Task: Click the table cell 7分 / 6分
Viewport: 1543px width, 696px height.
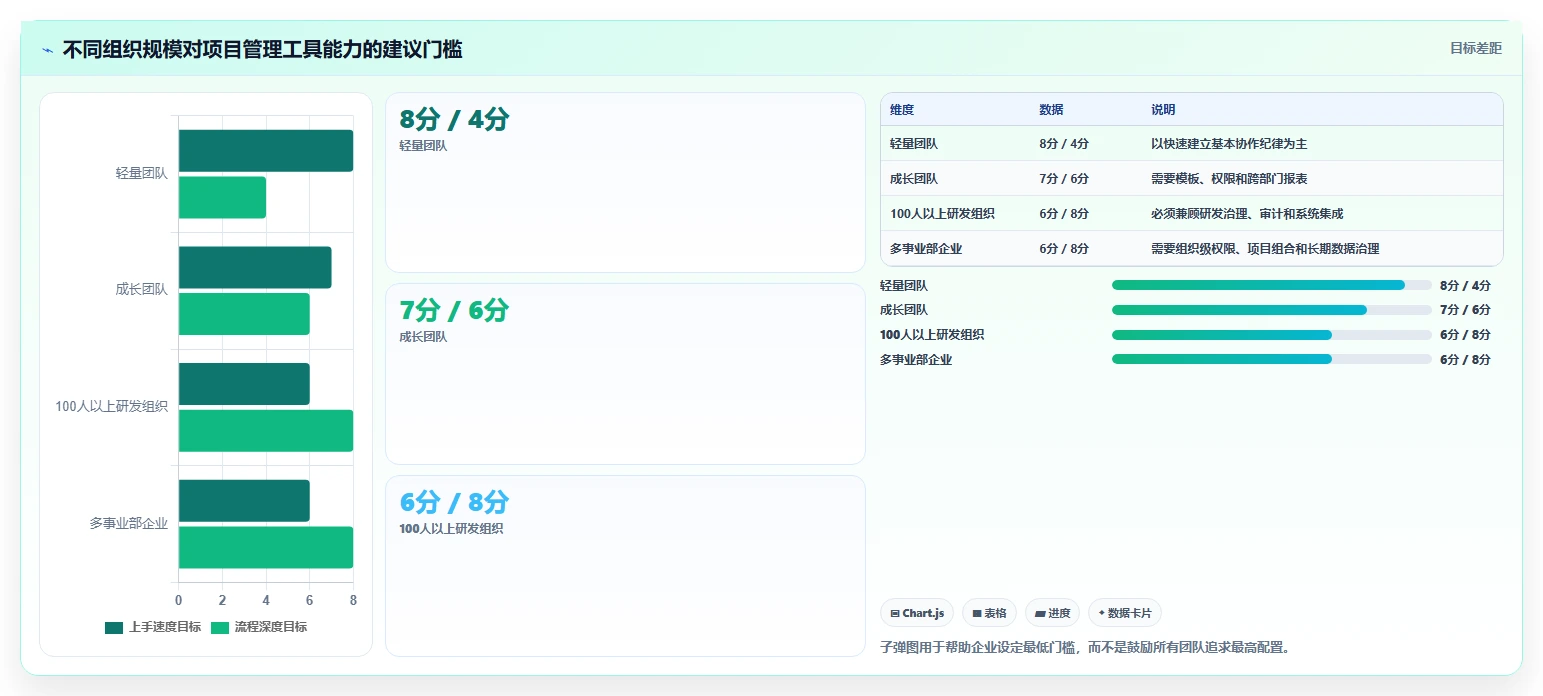Action: tap(1064, 179)
